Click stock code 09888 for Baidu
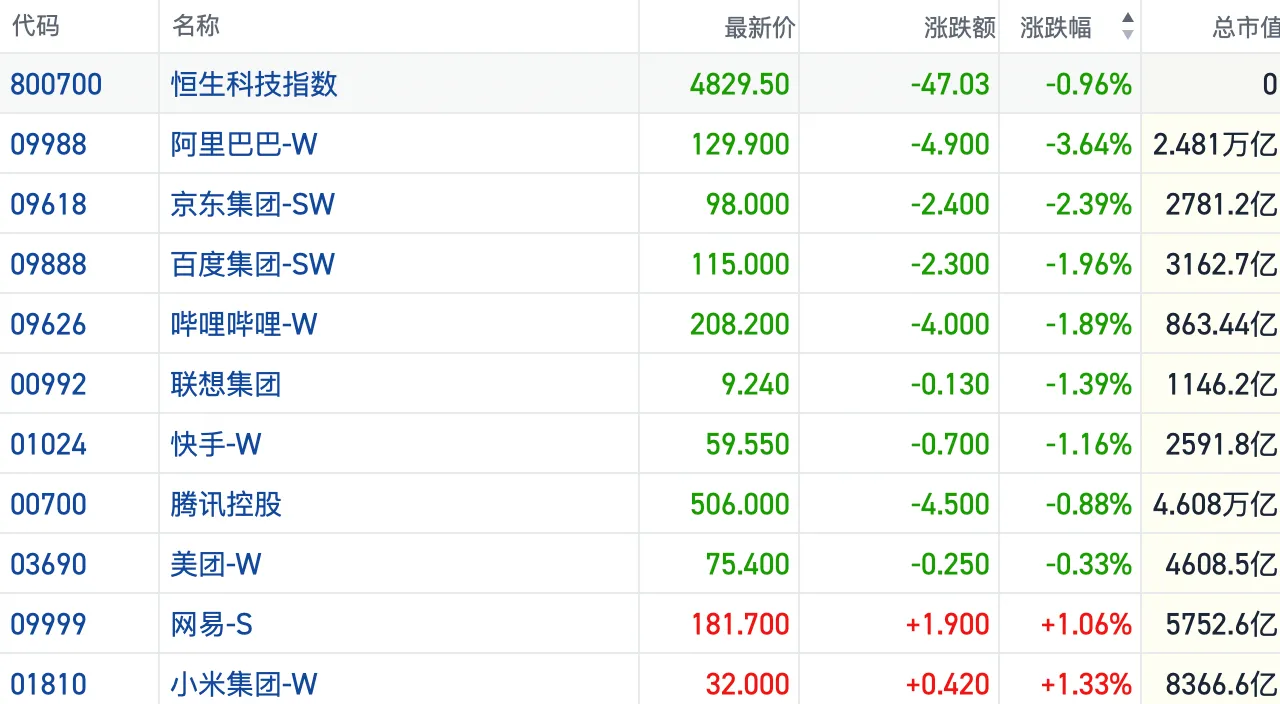Screen dimensions: 1280x704 [48, 264]
